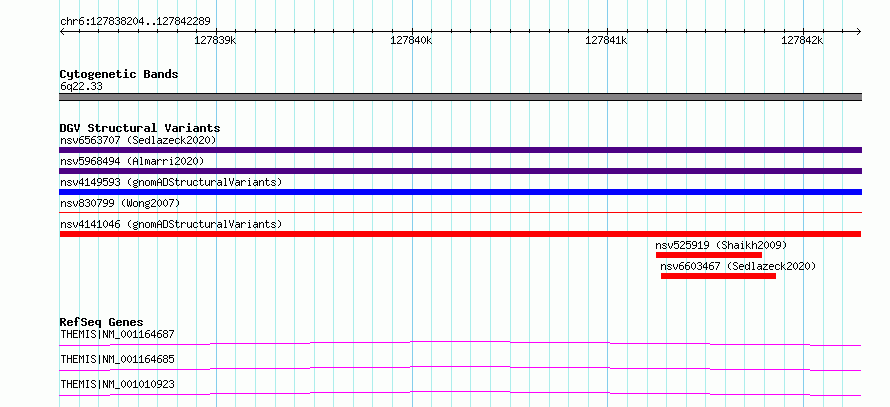This screenshot has width=890, height=407.
Task: Click the red bar for nsv525919
Action: (709, 255)
